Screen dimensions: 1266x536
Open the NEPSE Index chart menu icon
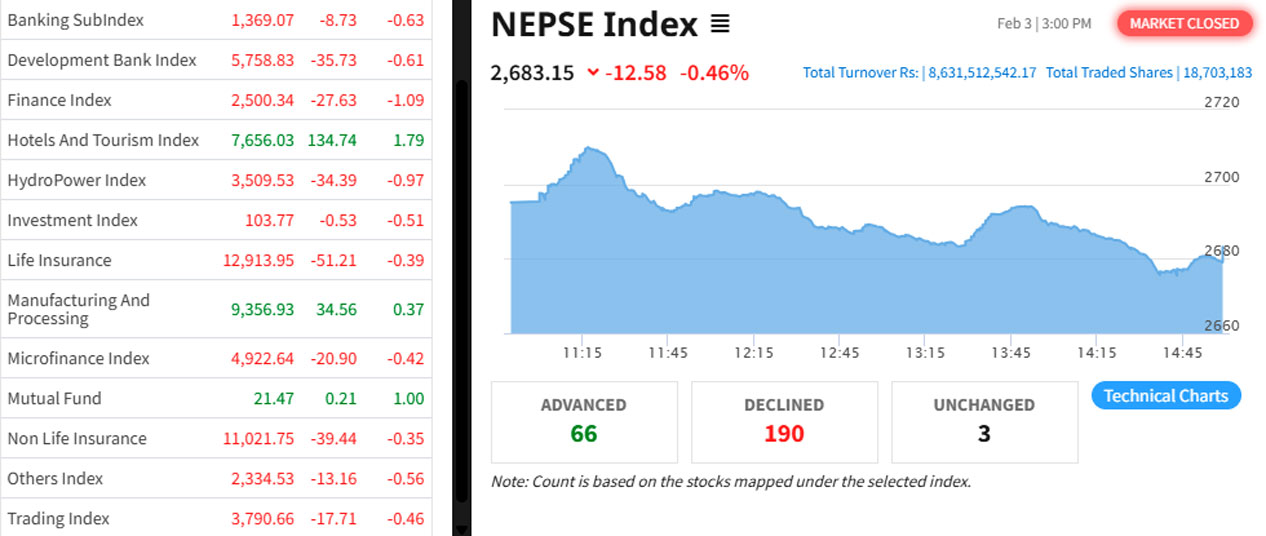[720, 24]
